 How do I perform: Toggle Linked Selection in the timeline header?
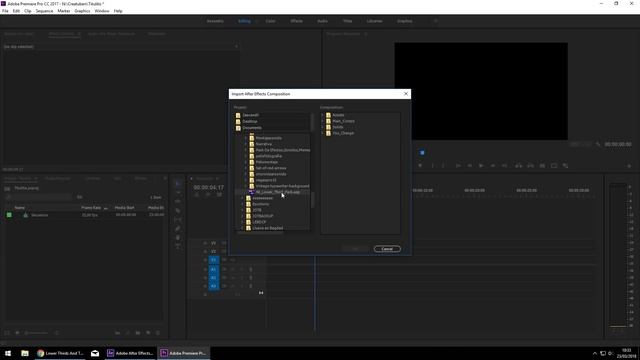tap(219, 195)
